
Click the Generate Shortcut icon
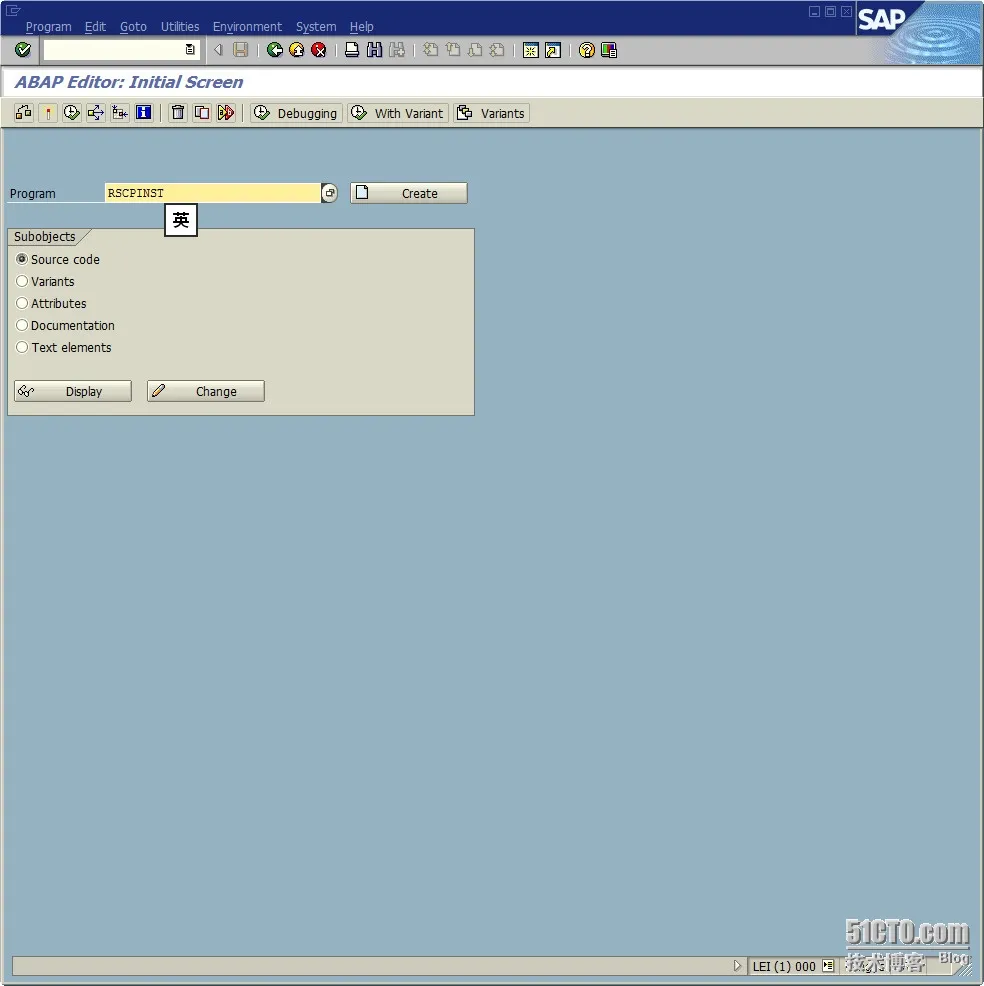click(x=553, y=50)
